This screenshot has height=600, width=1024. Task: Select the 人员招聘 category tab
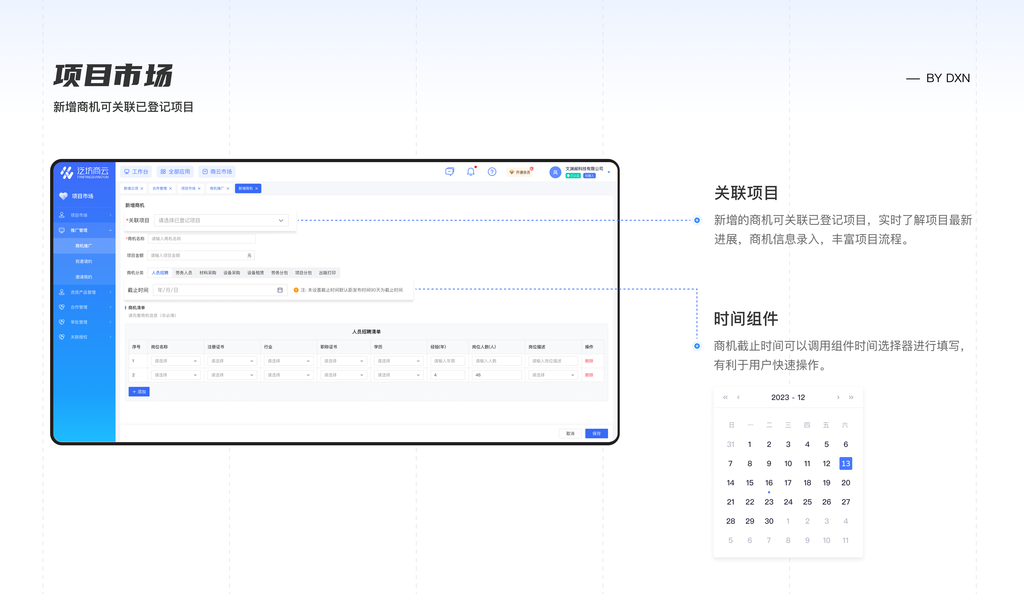(160, 273)
